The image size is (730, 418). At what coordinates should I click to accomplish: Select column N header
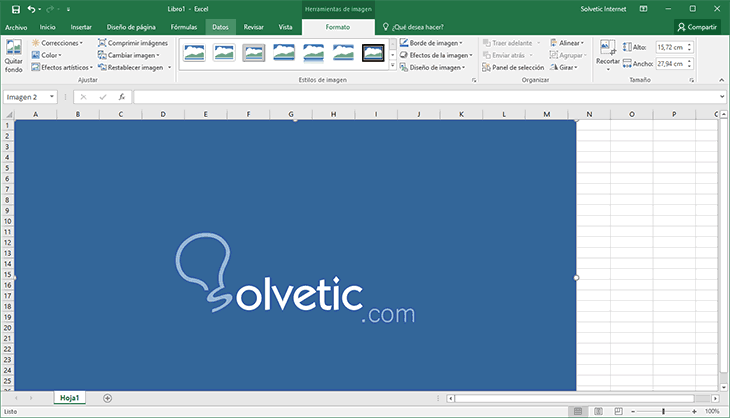click(x=589, y=114)
